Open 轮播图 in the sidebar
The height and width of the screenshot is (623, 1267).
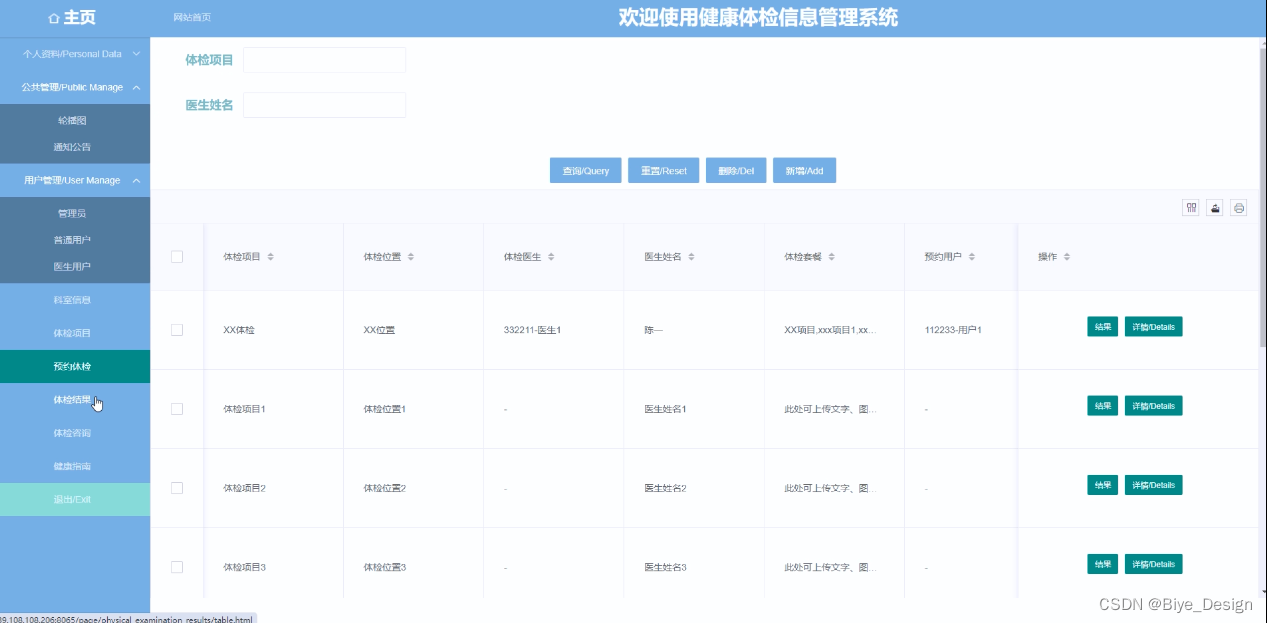pos(72,120)
